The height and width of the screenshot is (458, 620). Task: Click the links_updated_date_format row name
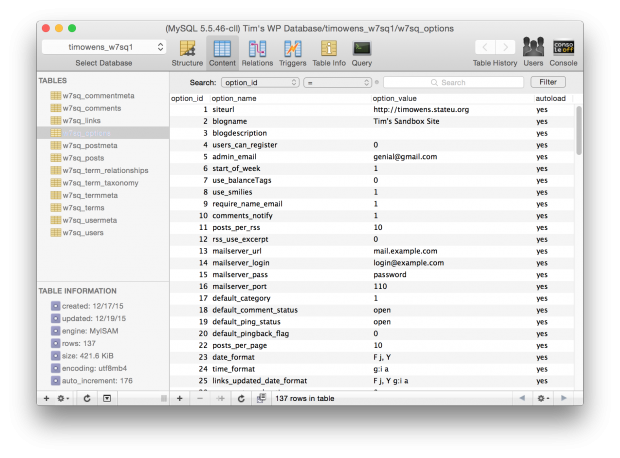point(260,381)
